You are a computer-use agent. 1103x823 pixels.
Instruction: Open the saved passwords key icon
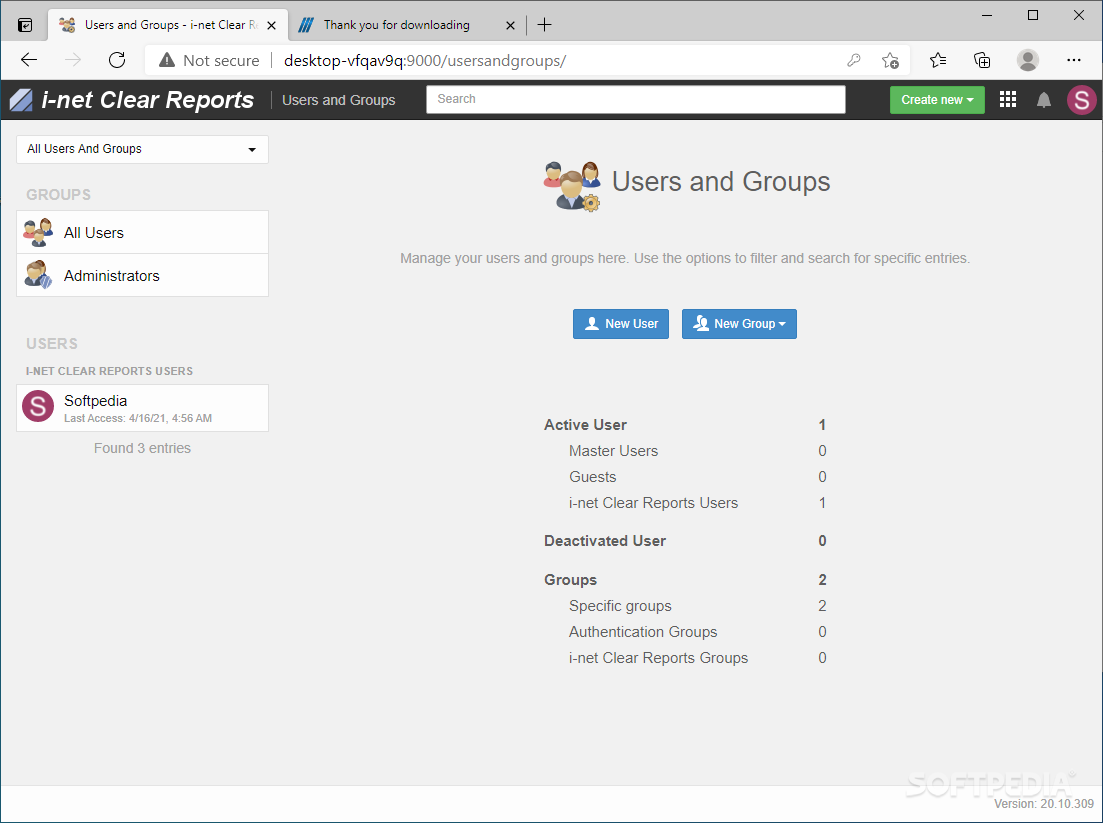(x=853, y=60)
